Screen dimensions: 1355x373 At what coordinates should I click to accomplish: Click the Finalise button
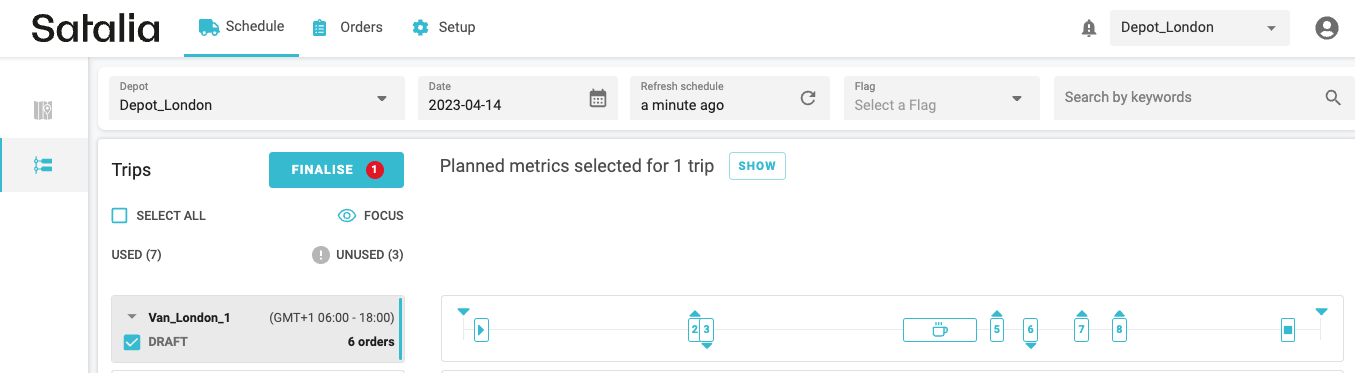336,170
